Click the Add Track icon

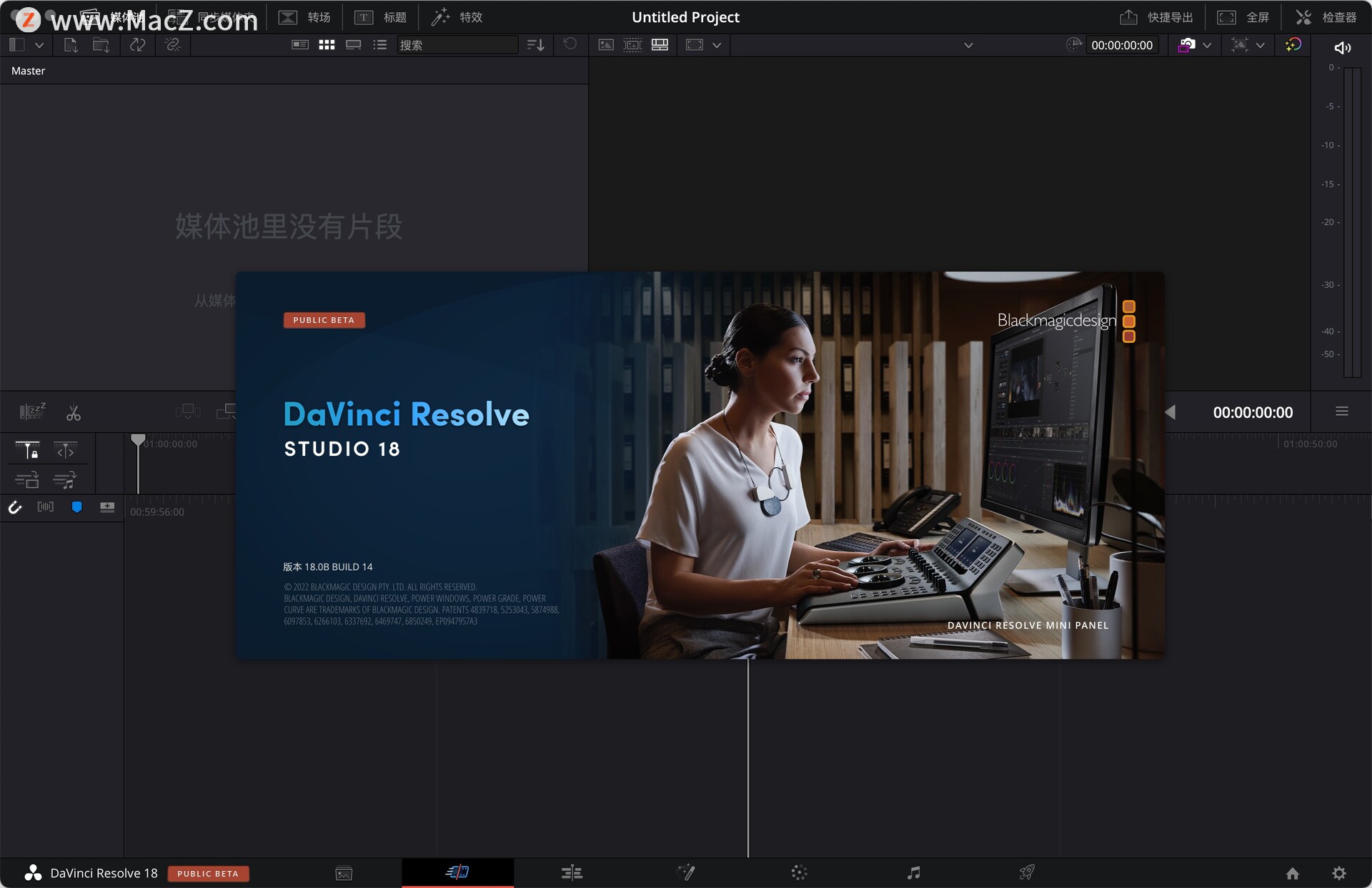[107, 507]
